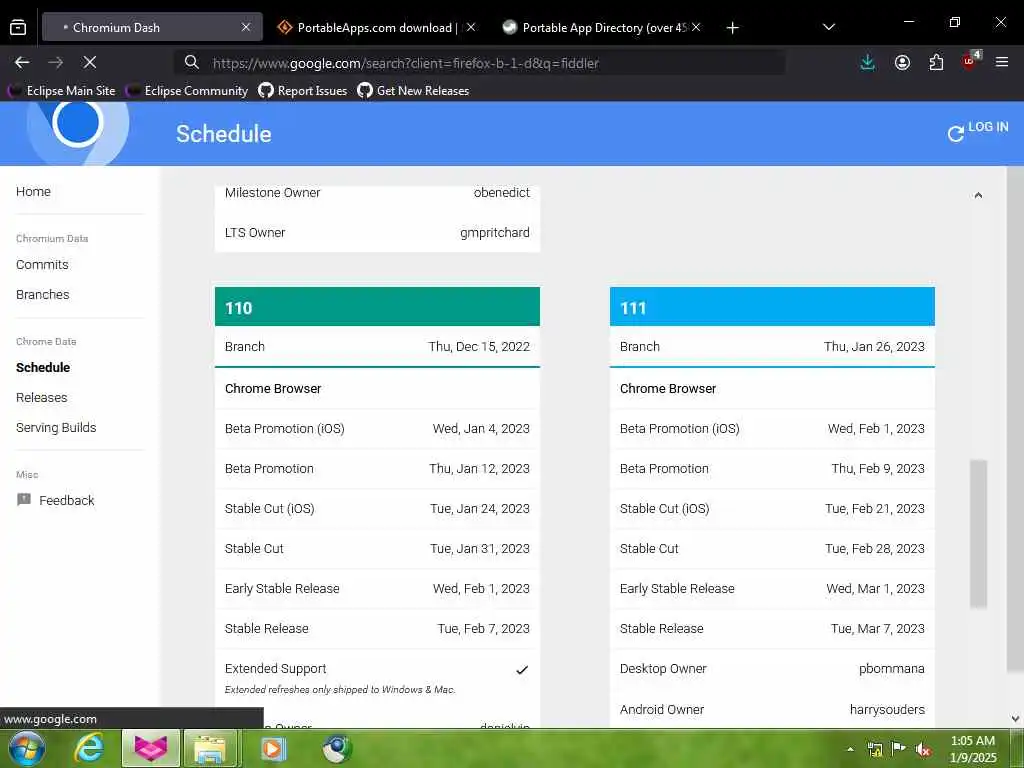Open Releases in the sidebar

click(x=41, y=398)
